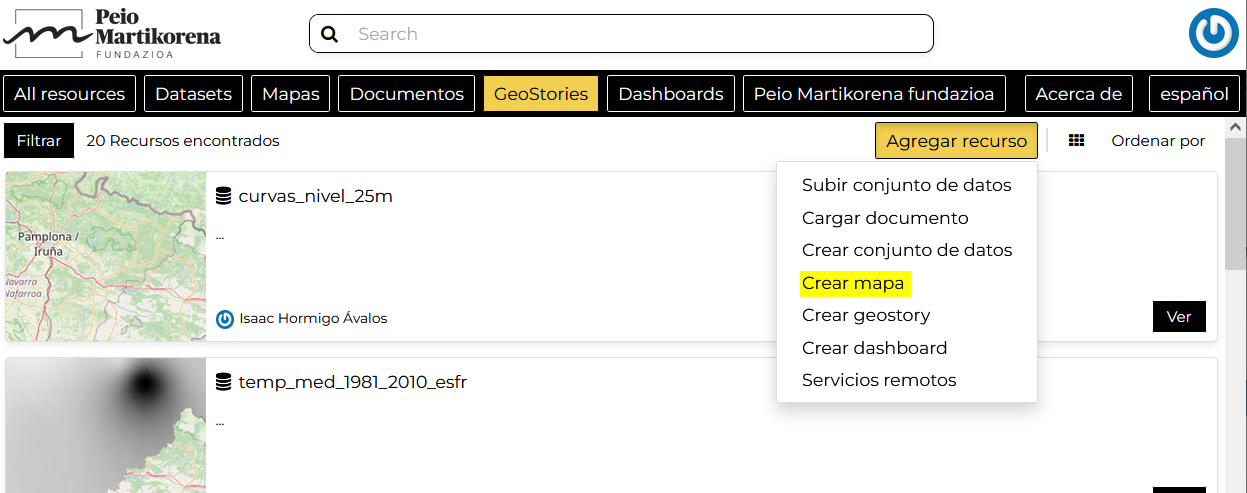This screenshot has height=493, width=1247.
Task: Click the Filtrar button
Action: coord(39,141)
